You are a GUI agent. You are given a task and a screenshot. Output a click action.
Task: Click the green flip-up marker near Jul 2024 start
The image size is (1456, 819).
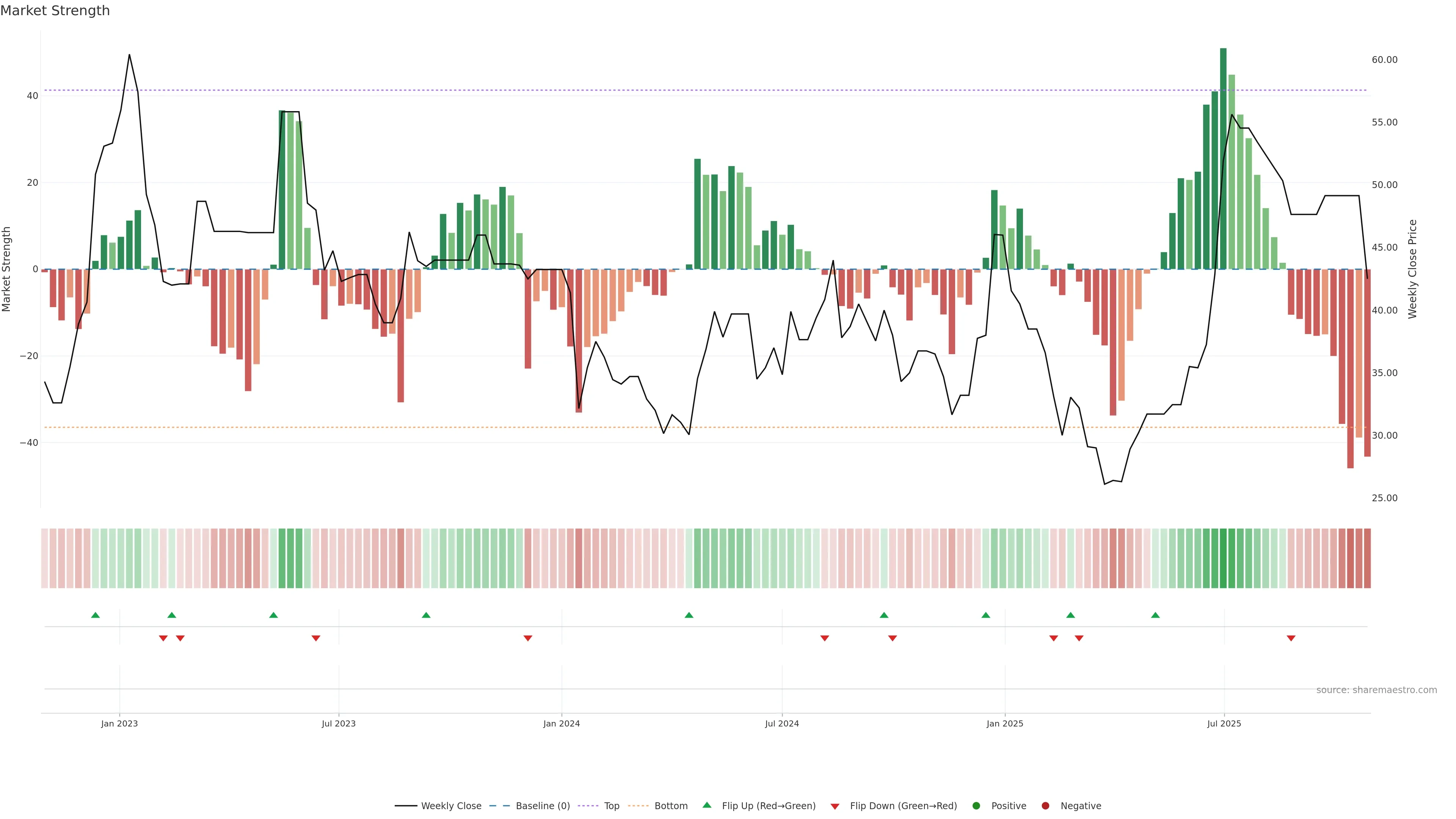point(689,615)
